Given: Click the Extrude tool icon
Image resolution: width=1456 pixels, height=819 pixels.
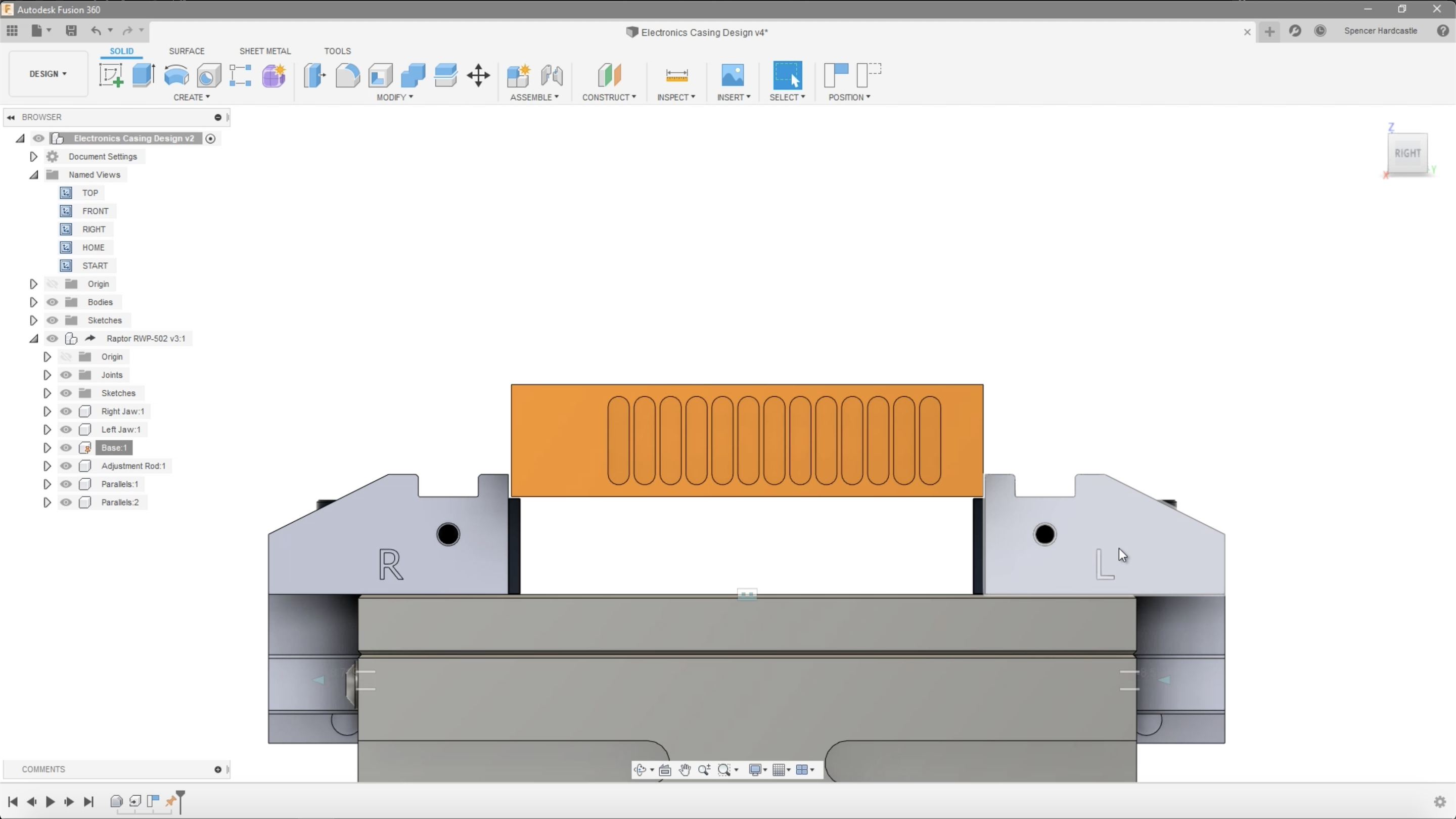Looking at the screenshot, I should pos(143,75).
